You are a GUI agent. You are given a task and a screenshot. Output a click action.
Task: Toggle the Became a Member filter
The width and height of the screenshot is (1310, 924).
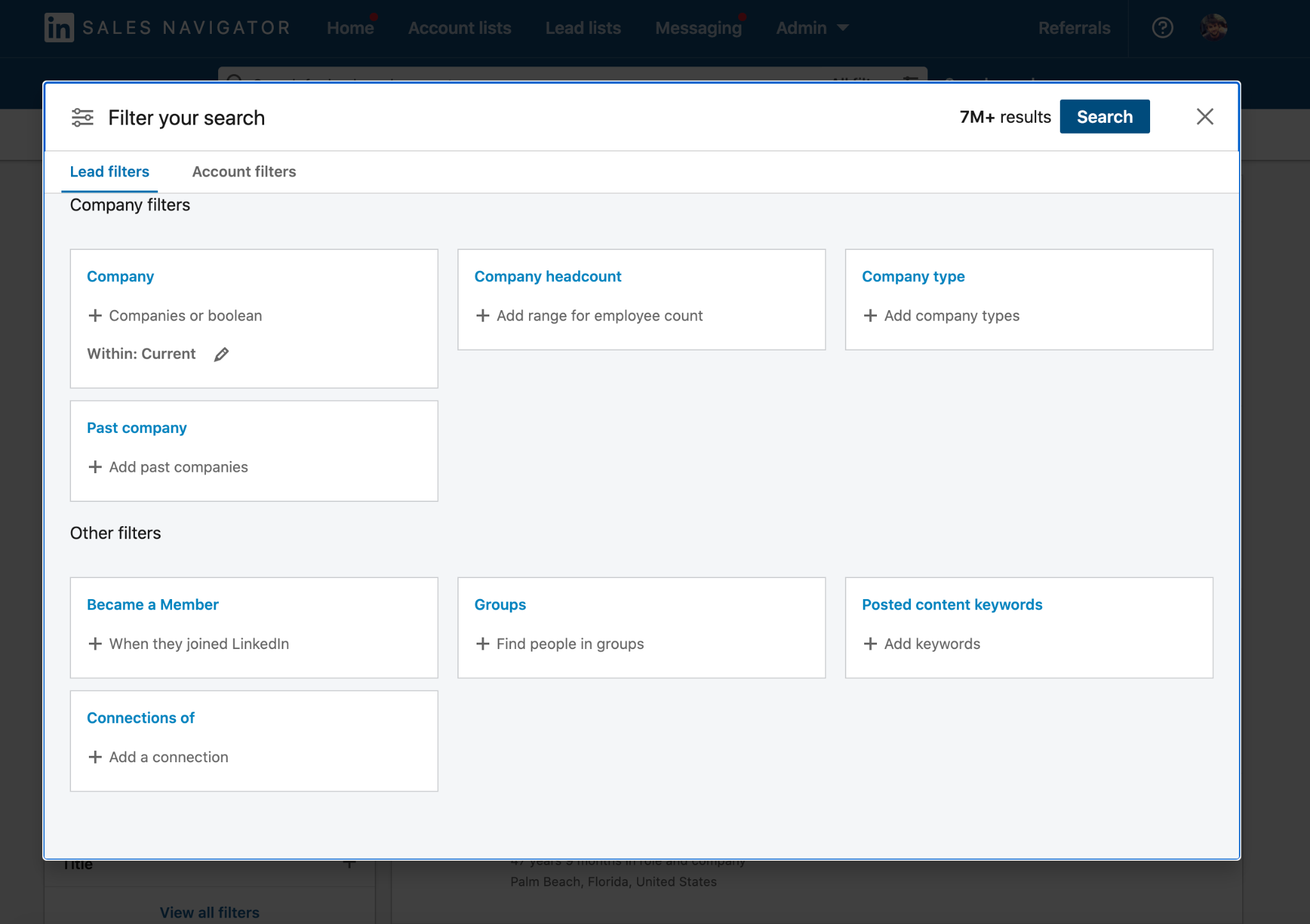153,603
